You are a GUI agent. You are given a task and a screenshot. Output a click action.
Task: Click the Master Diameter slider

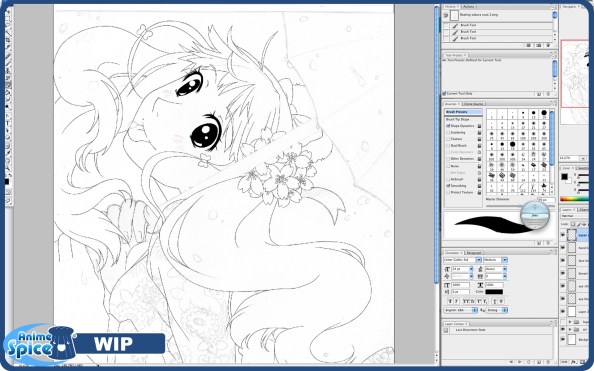[521, 206]
